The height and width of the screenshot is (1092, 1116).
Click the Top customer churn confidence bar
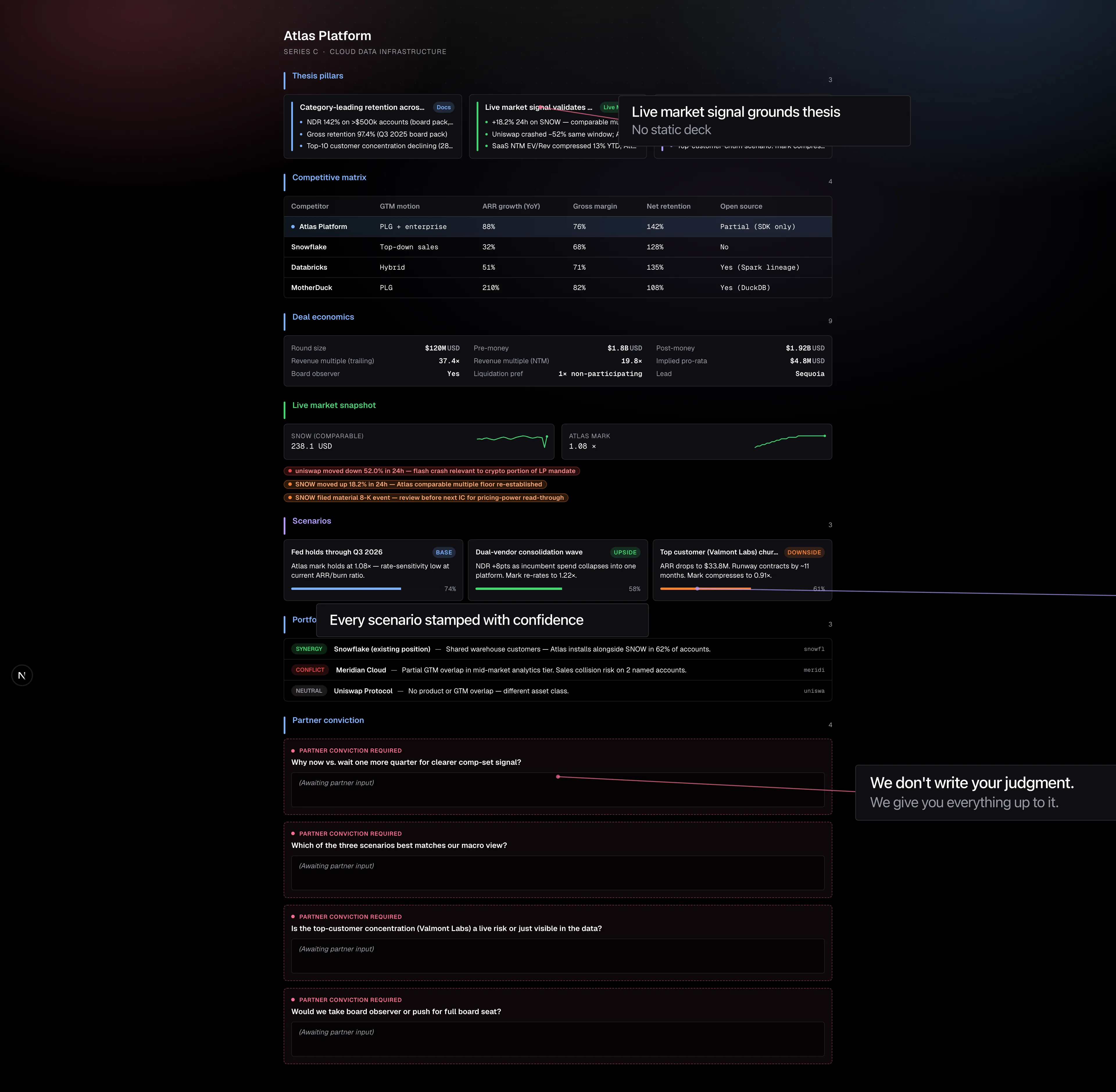734,588
